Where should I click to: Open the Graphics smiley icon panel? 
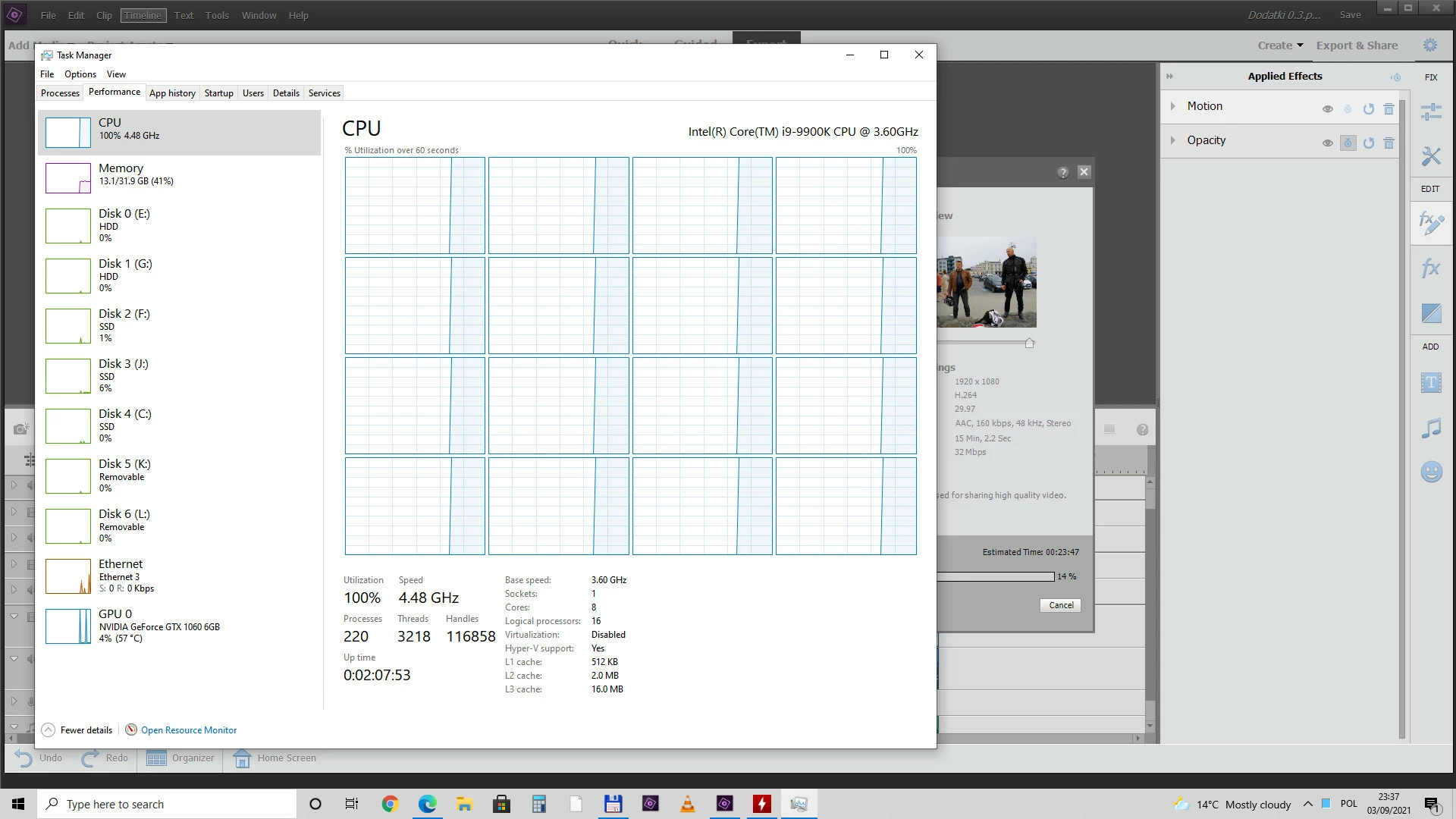[1431, 472]
